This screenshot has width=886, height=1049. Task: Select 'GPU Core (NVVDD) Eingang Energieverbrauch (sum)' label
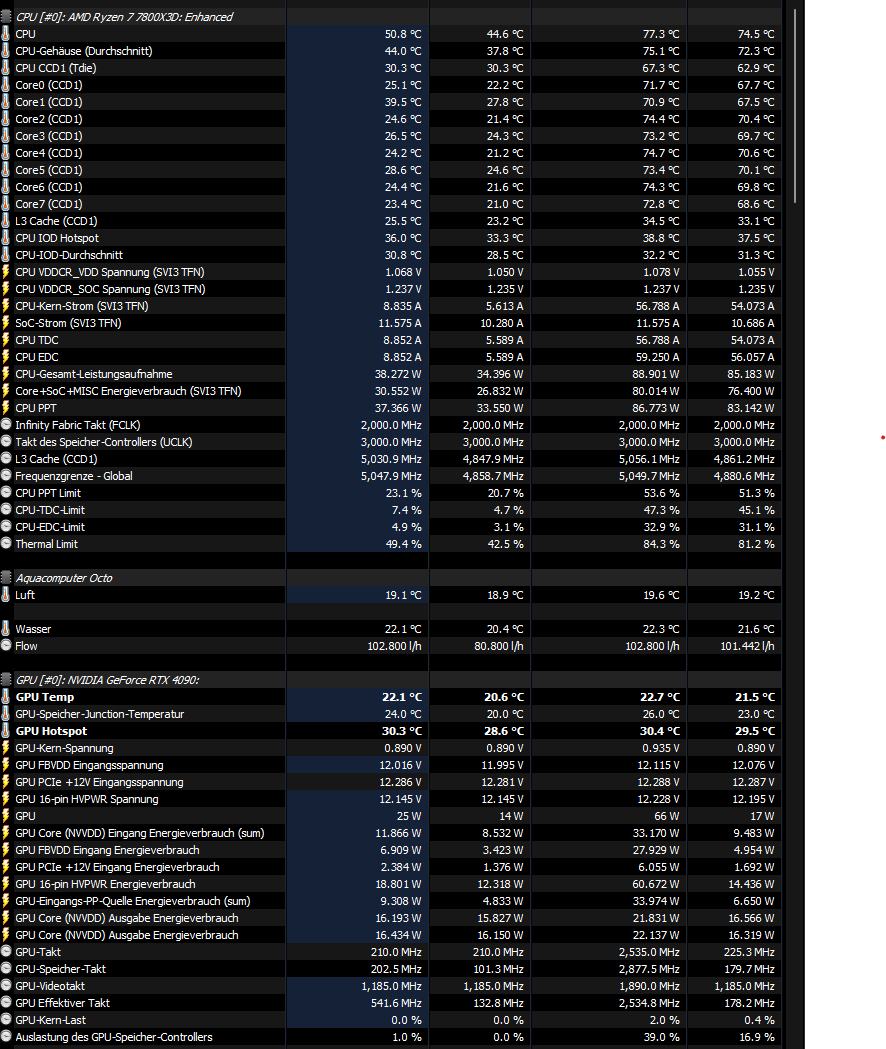coord(140,833)
